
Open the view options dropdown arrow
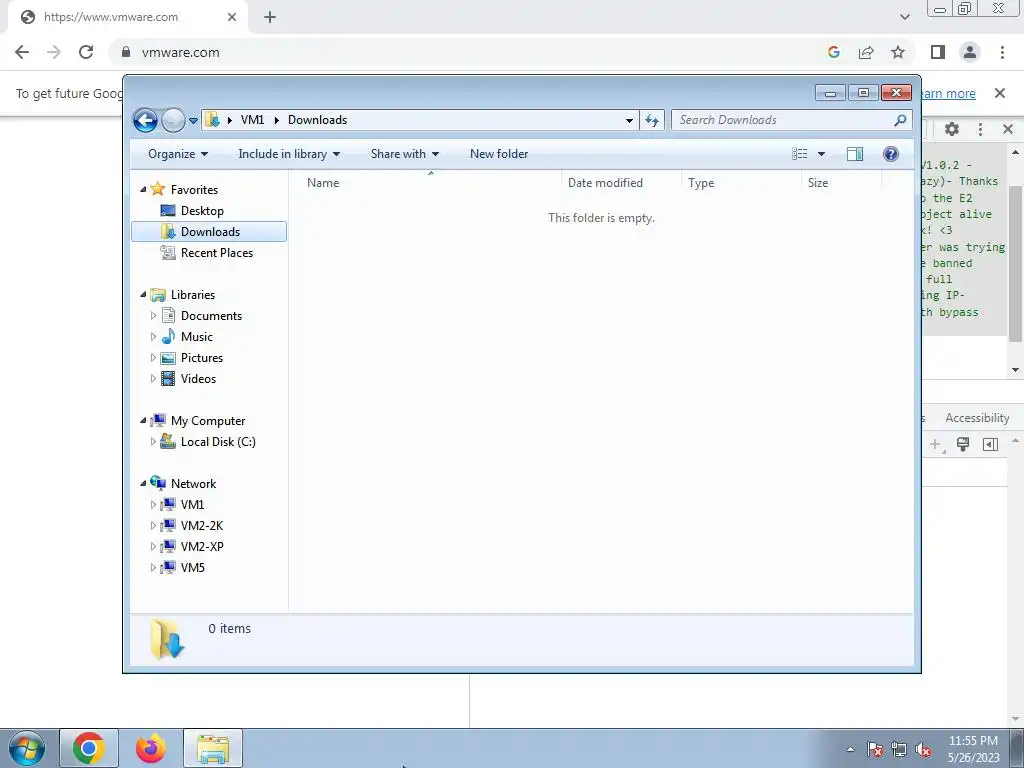tap(822, 154)
